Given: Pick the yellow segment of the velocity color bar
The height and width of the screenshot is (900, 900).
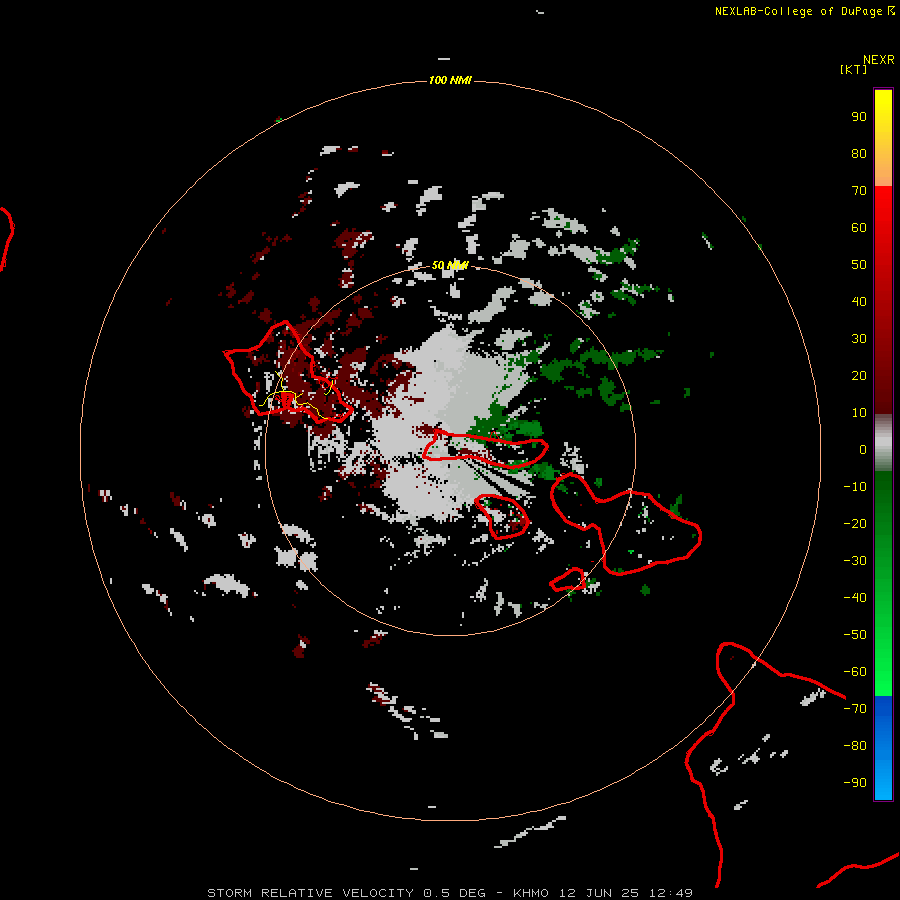Looking at the screenshot, I should pyautogui.click(x=883, y=138).
